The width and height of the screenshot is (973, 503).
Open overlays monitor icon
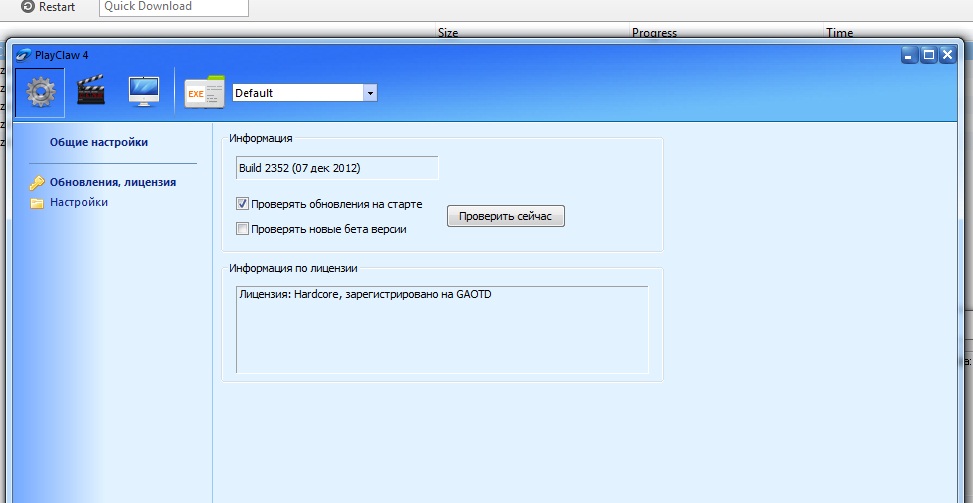click(x=143, y=92)
